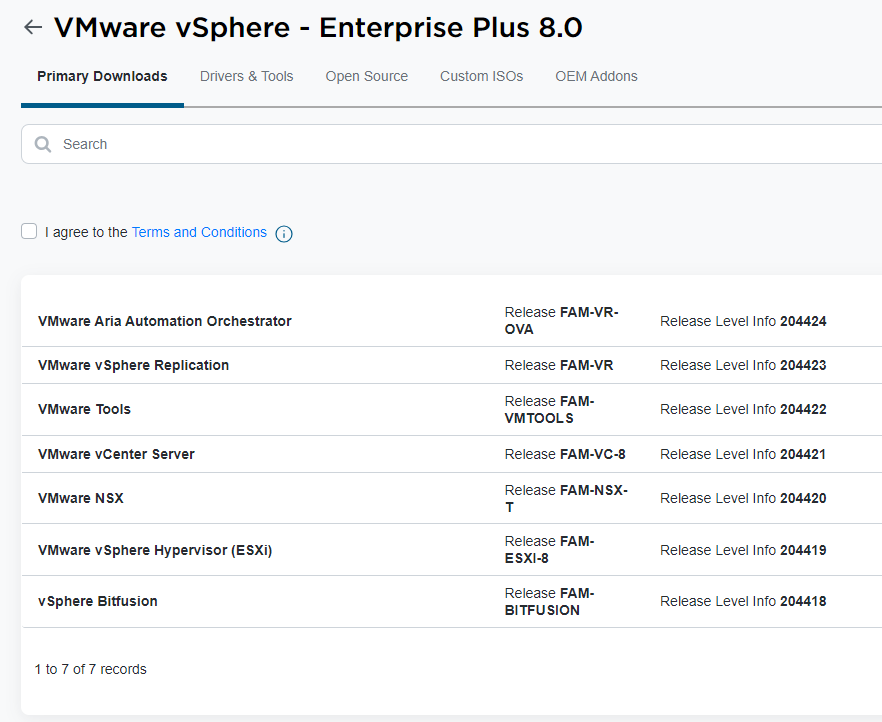Select VMware Tools from the list
Image resolution: width=882 pixels, height=722 pixels.
84,409
